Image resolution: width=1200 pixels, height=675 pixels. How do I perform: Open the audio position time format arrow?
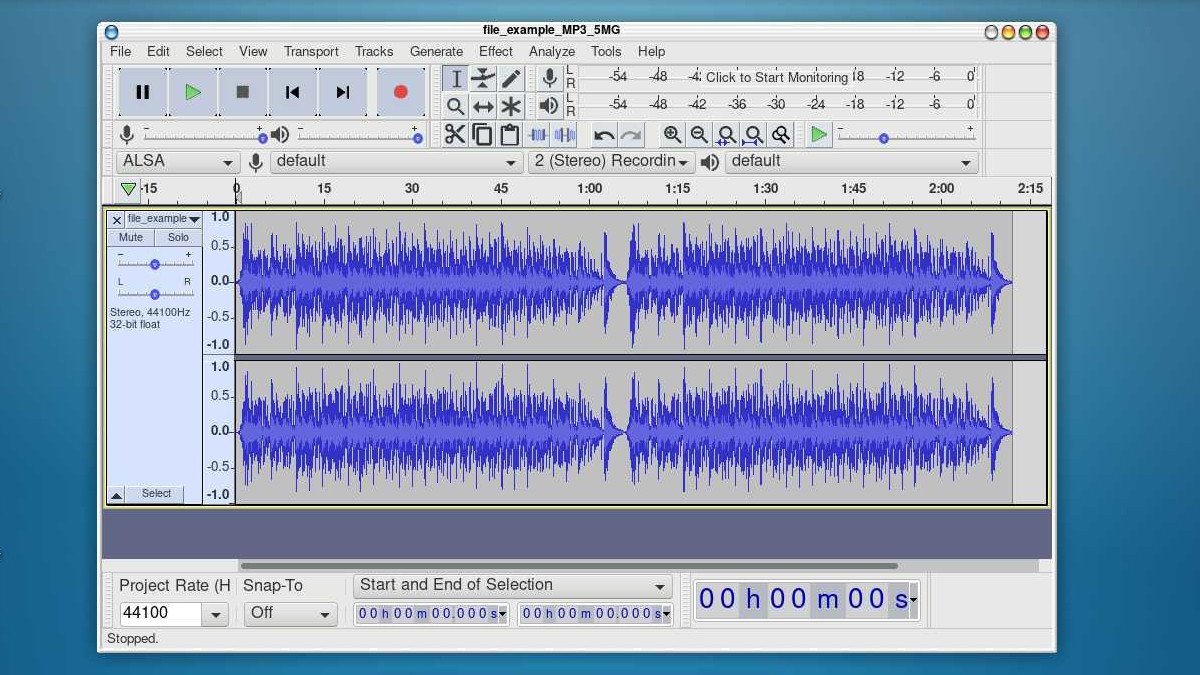[x=914, y=600]
